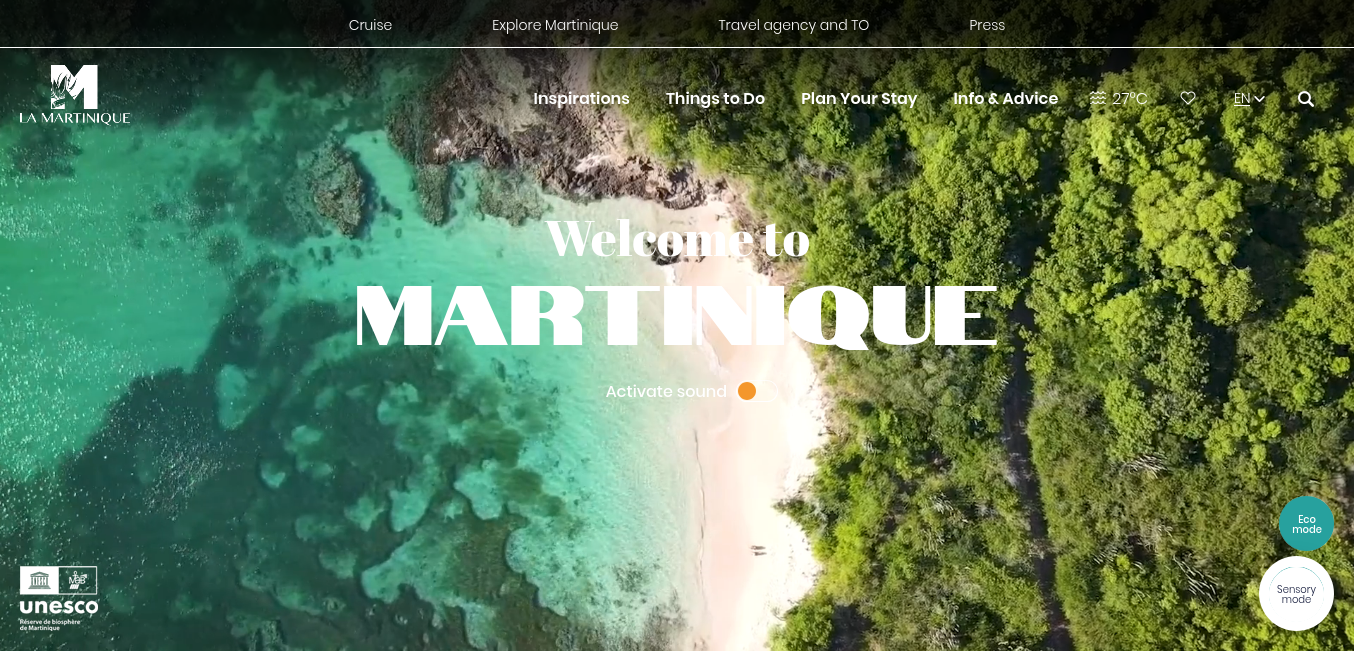This screenshot has width=1366, height=651.
Task: Open the Plan Your Stay menu
Action: coord(859,98)
